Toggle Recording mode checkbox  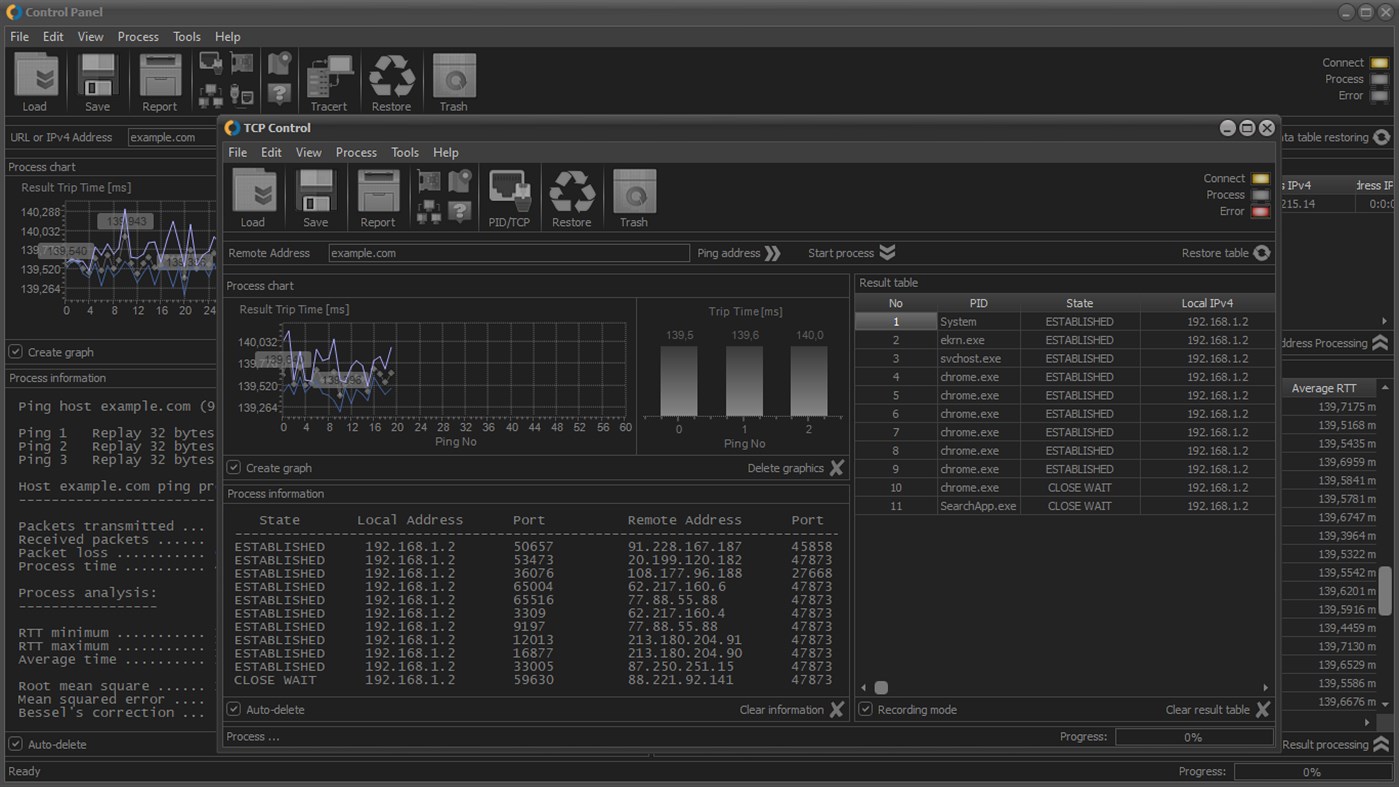(x=866, y=710)
